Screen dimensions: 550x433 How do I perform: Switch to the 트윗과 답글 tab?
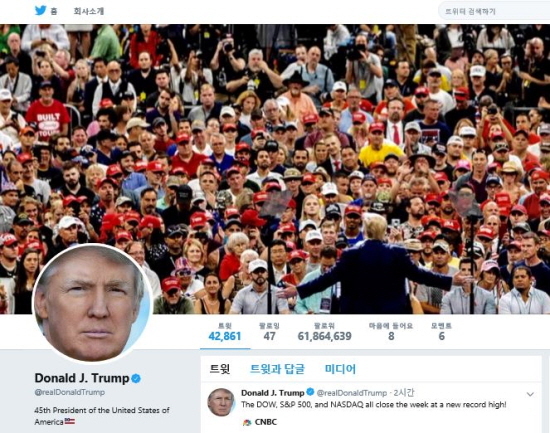click(x=277, y=369)
